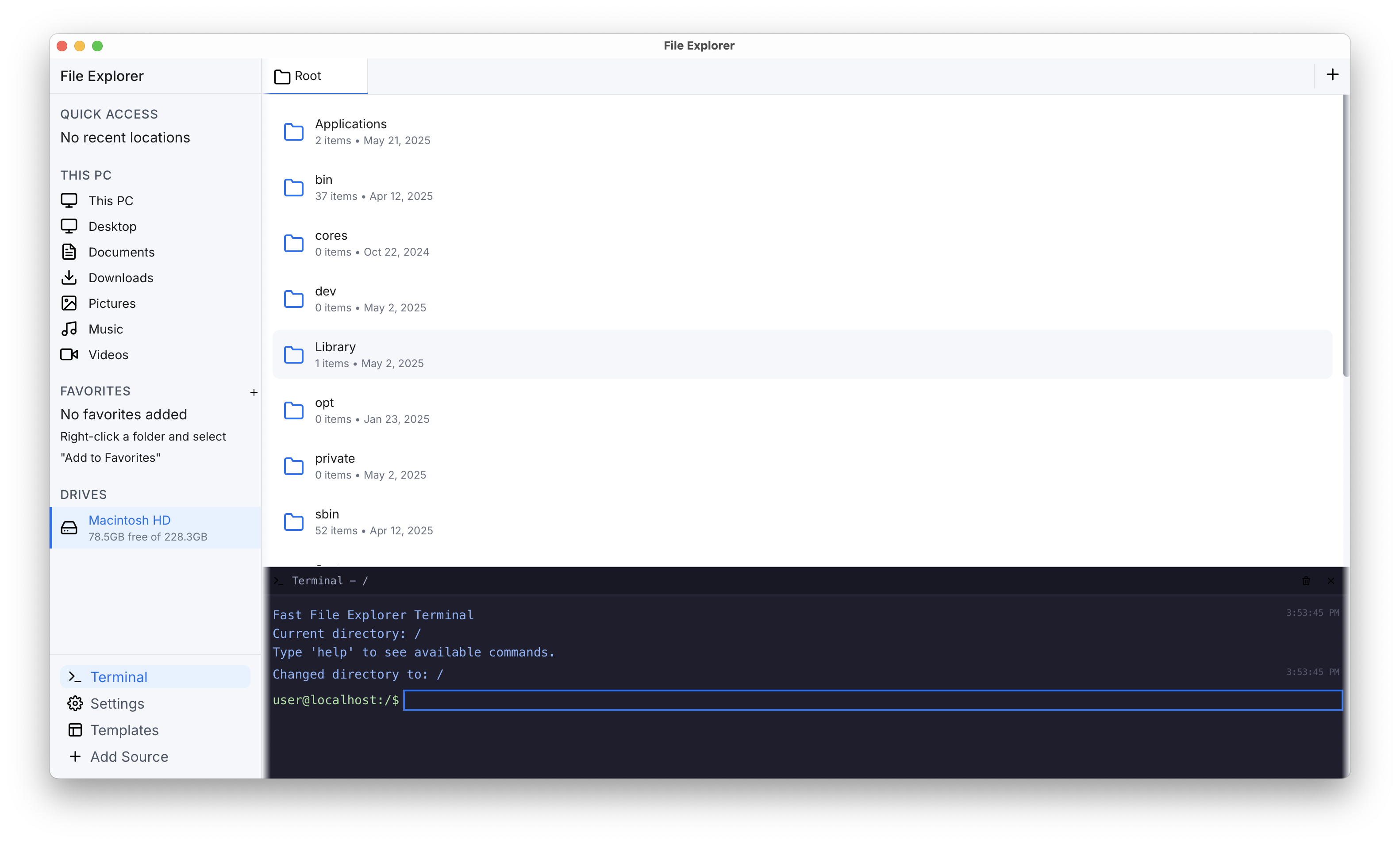Close the terminal panel with X icon
1400x844 pixels.
click(1331, 580)
